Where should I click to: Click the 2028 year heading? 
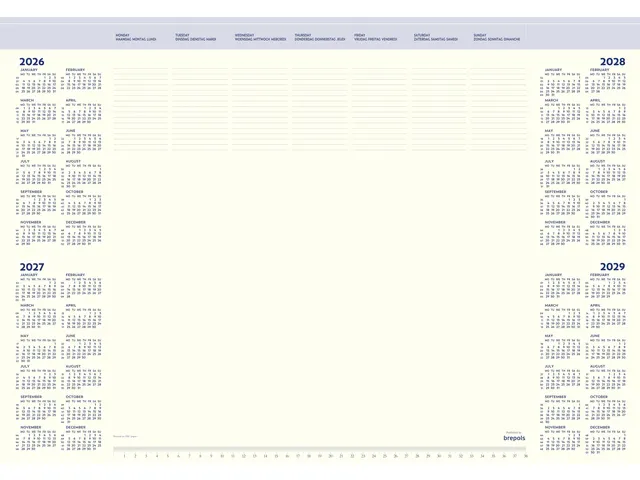pos(612,62)
